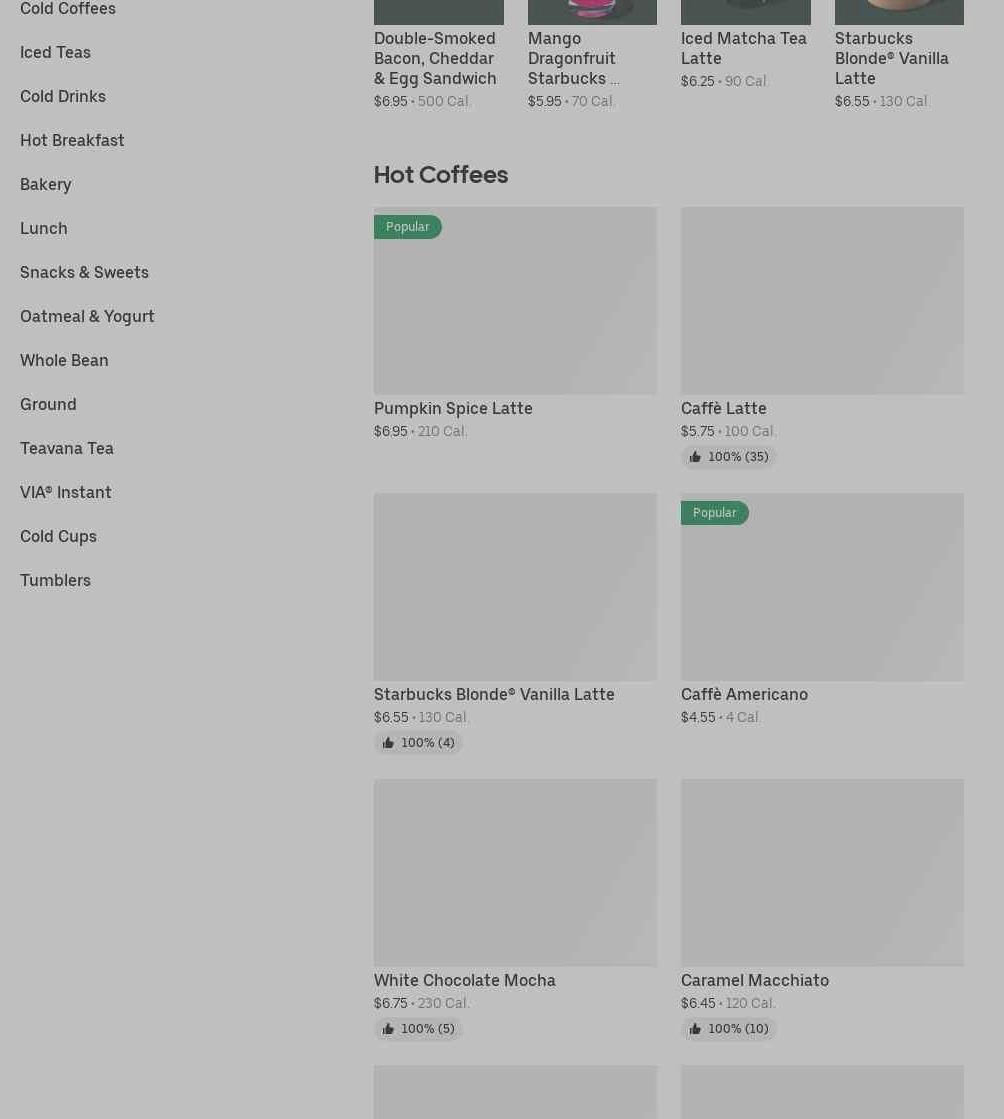Choose Caramel Macchiato item title
The image size is (1004, 1119).
tap(755, 980)
